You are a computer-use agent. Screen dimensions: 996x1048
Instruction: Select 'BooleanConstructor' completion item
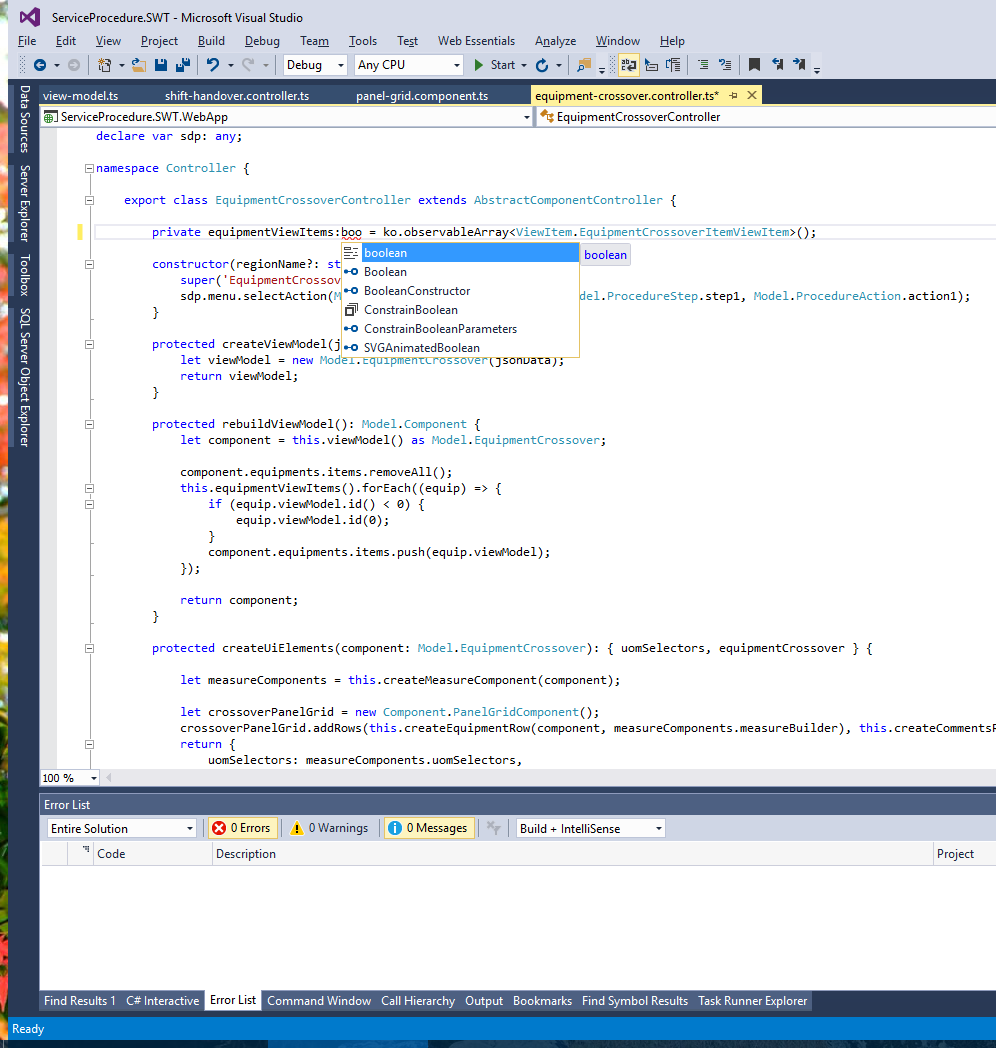coord(460,291)
